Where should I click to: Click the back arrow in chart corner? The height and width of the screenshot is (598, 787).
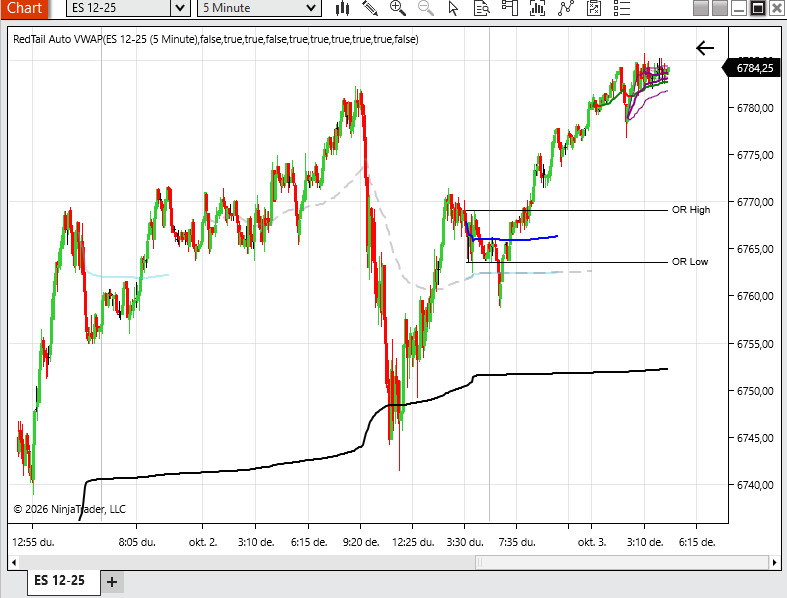(705, 47)
